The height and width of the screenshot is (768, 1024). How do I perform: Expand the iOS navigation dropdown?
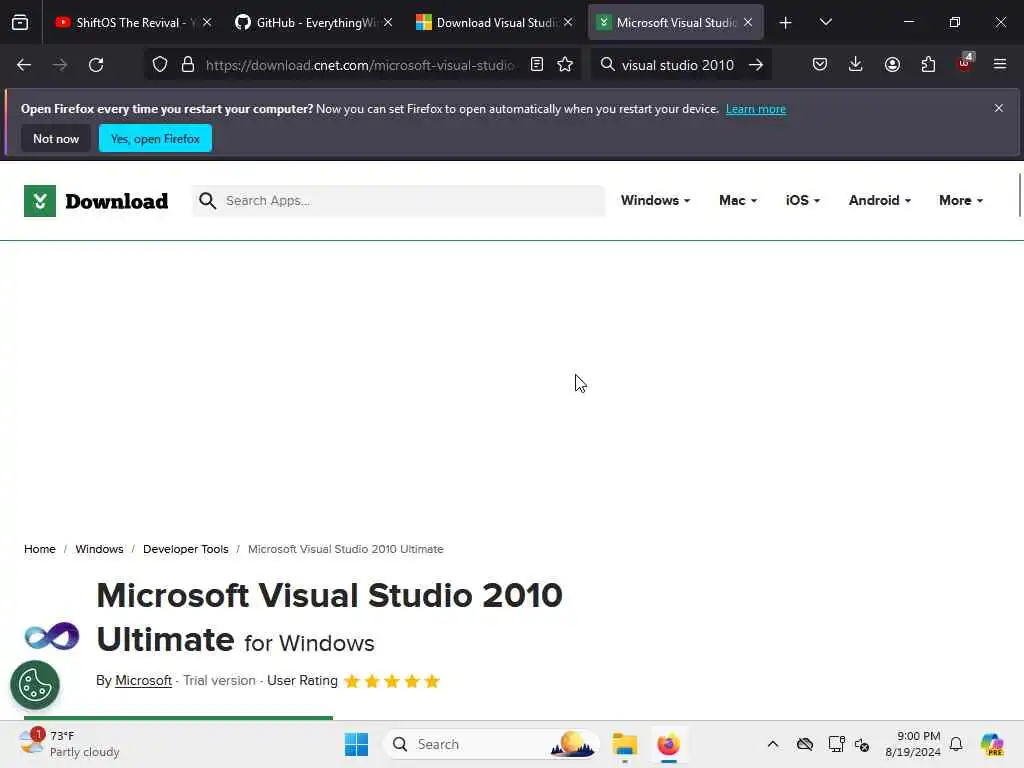pyautogui.click(x=803, y=200)
